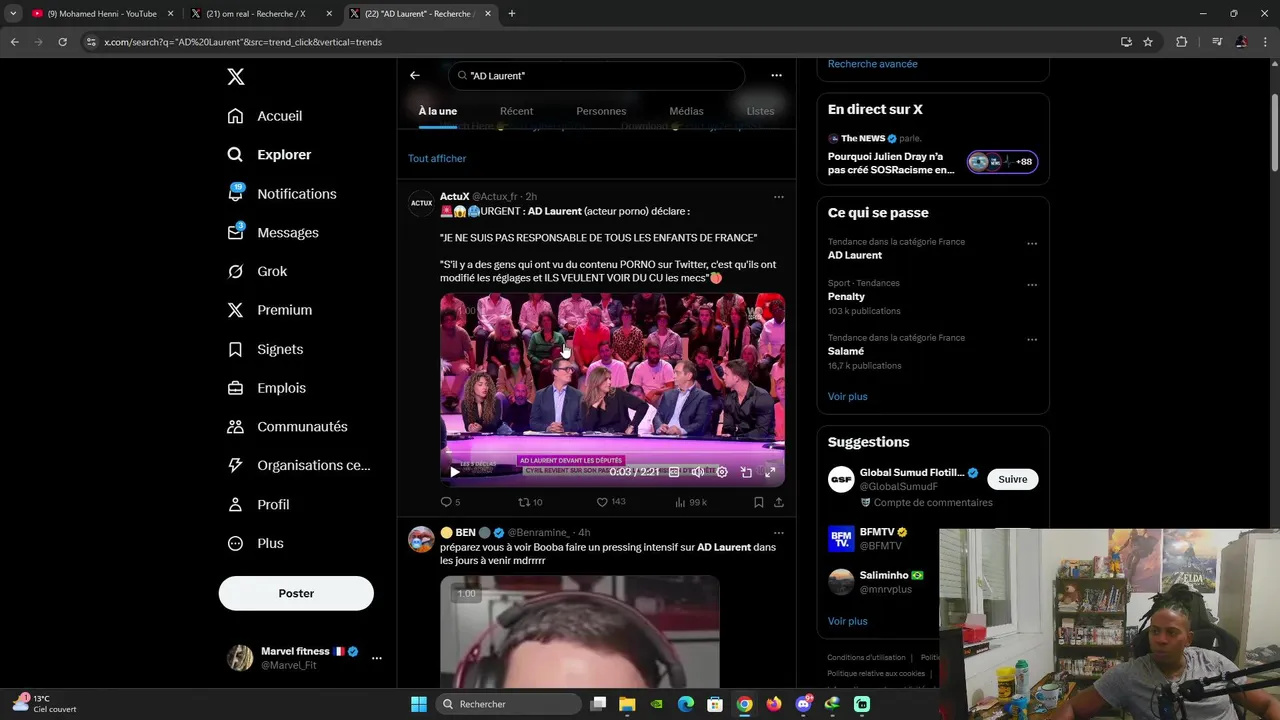Open BEN tweet more options menu
The width and height of the screenshot is (1280, 720).
point(779,533)
